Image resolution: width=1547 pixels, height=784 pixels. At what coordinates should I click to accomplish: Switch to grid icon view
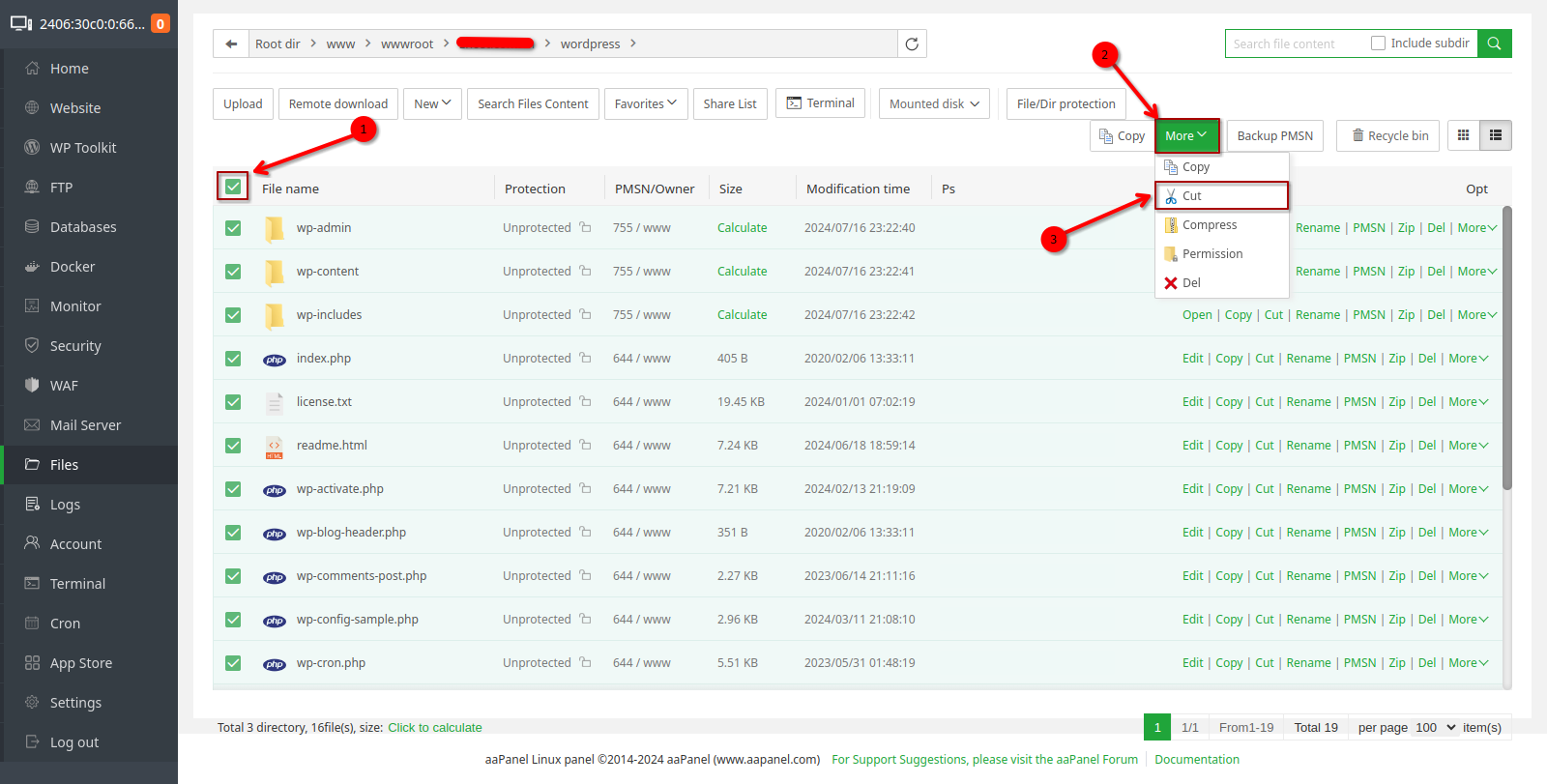1463,135
